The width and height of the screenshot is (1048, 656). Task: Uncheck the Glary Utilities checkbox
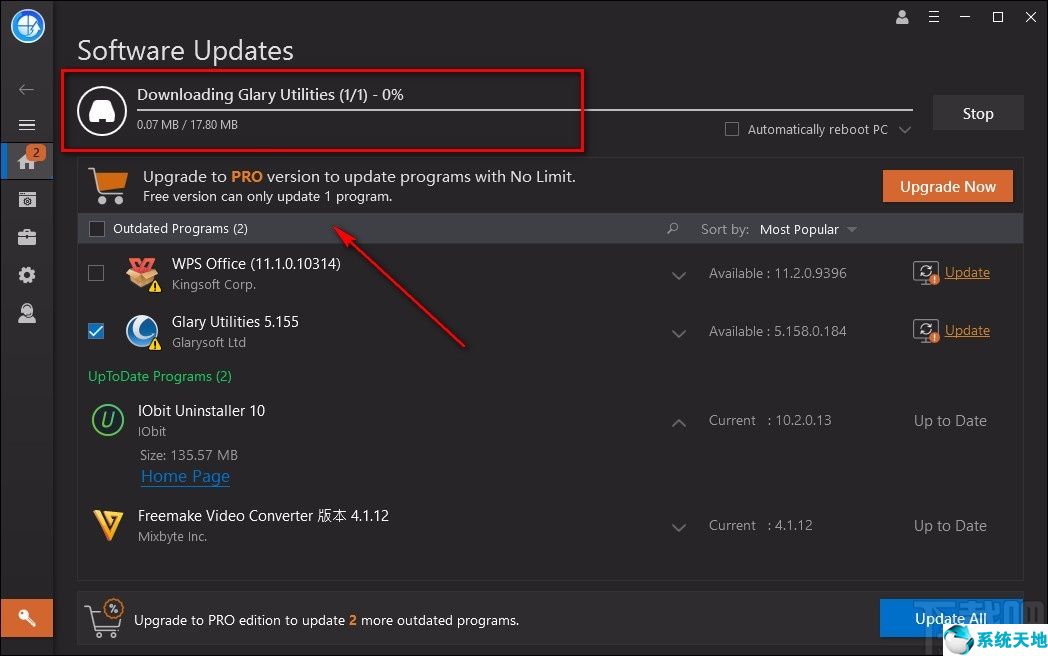tap(96, 331)
